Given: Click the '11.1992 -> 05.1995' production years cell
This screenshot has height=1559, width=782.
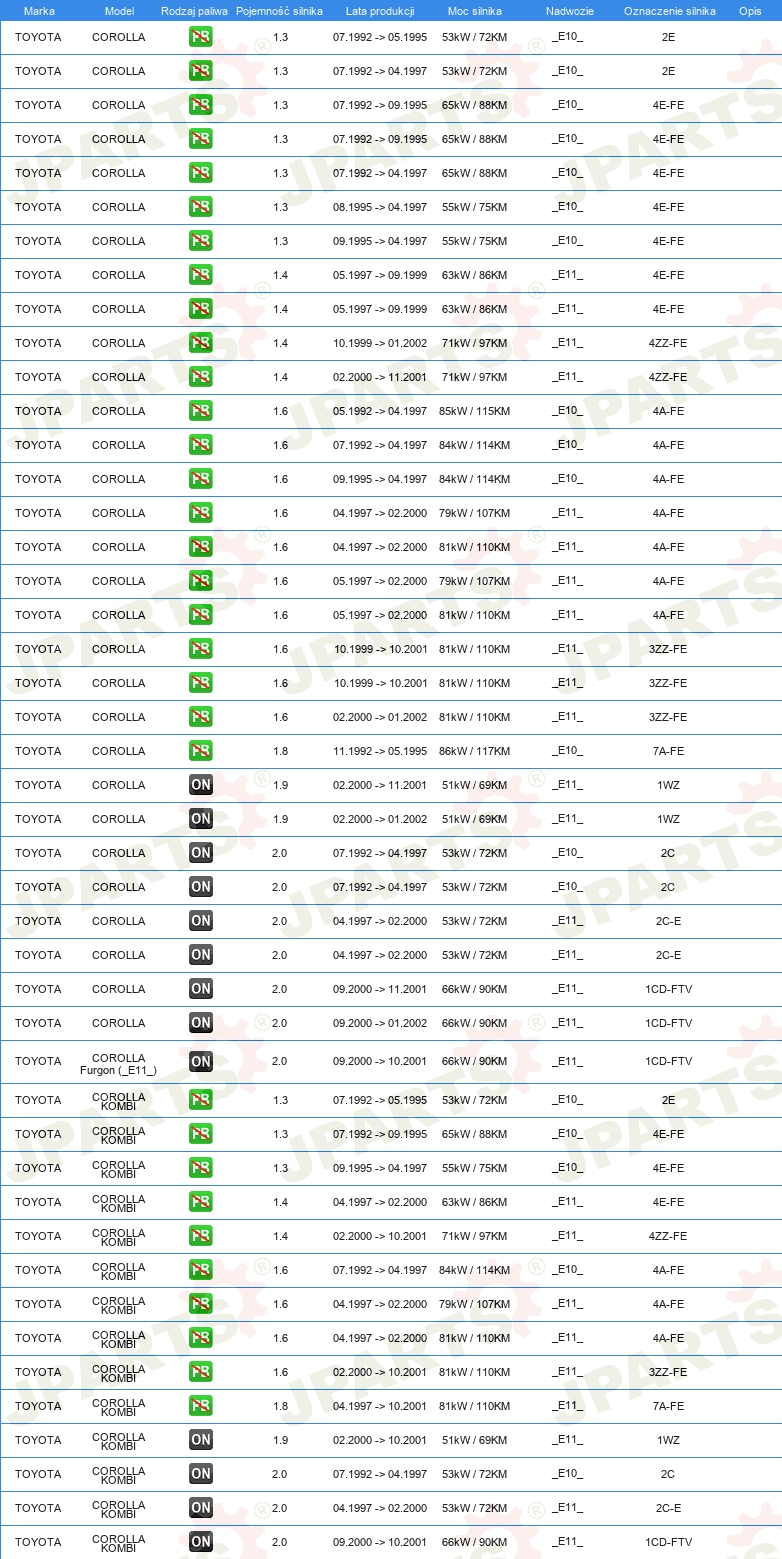Looking at the screenshot, I should tap(380, 751).
